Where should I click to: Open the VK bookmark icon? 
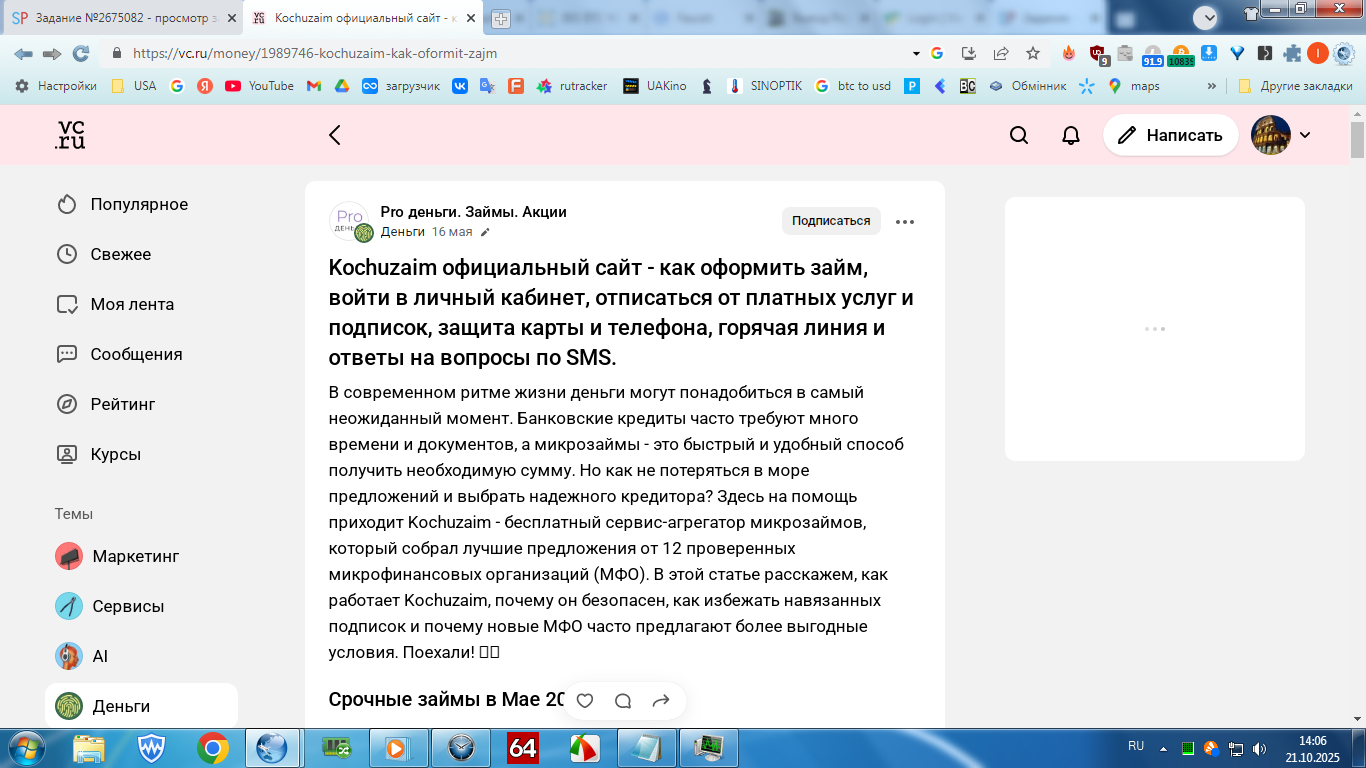click(460, 86)
